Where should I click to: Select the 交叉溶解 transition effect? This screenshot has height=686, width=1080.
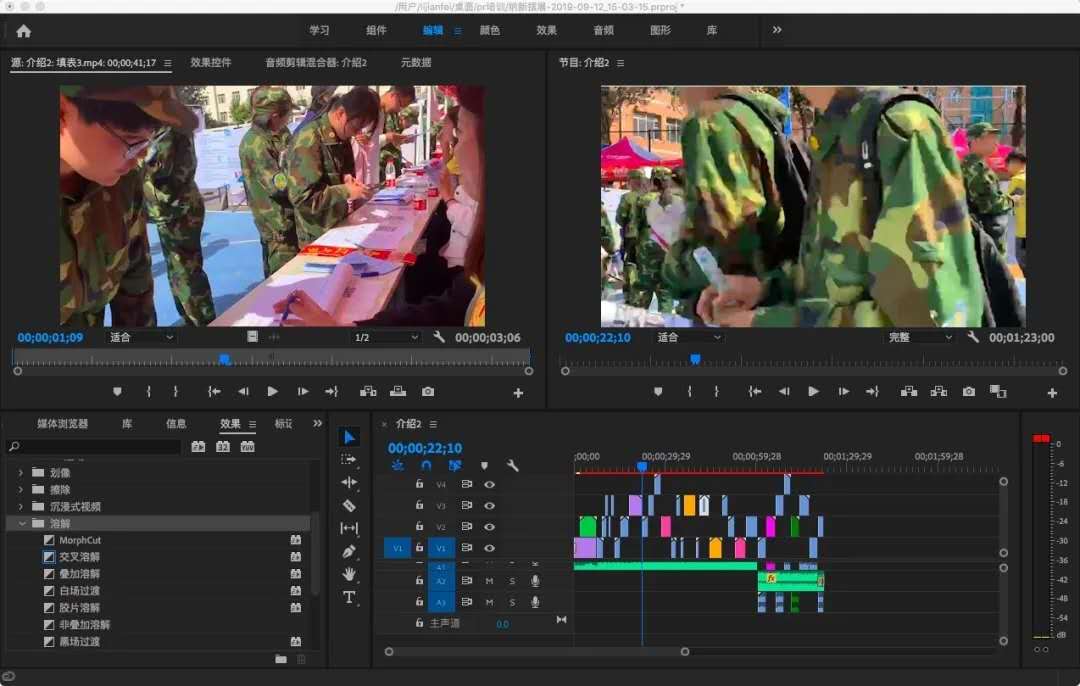(x=79, y=557)
